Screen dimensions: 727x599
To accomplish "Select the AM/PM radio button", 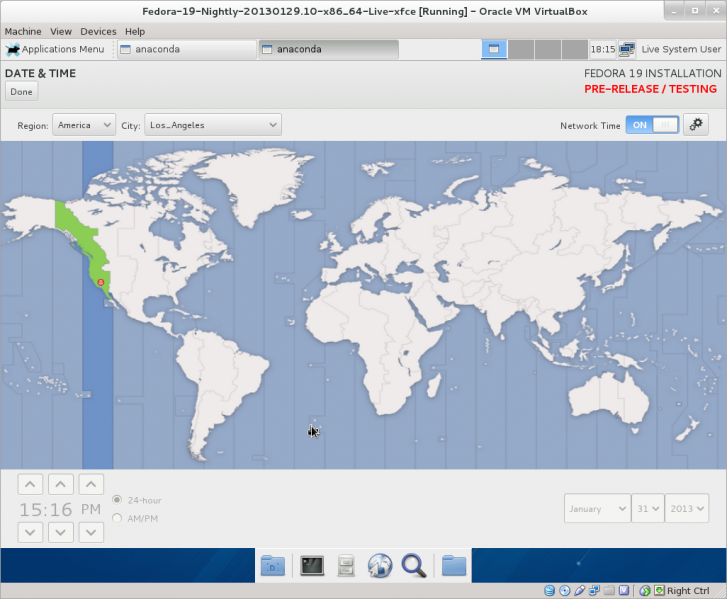I will (x=117, y=518).
